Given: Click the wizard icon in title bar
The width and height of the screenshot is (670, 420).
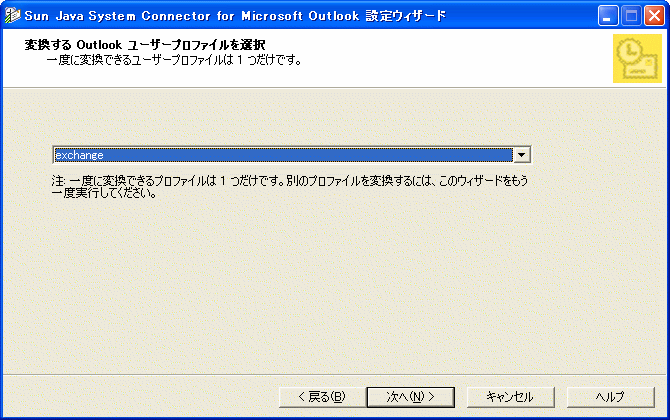Looking at the screenshot, I should [x=12, y=15].
